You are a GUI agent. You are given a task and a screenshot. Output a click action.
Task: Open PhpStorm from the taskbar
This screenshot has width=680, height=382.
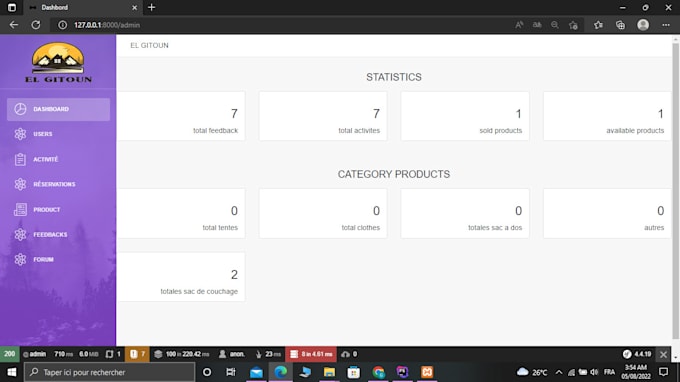point(402,372)
